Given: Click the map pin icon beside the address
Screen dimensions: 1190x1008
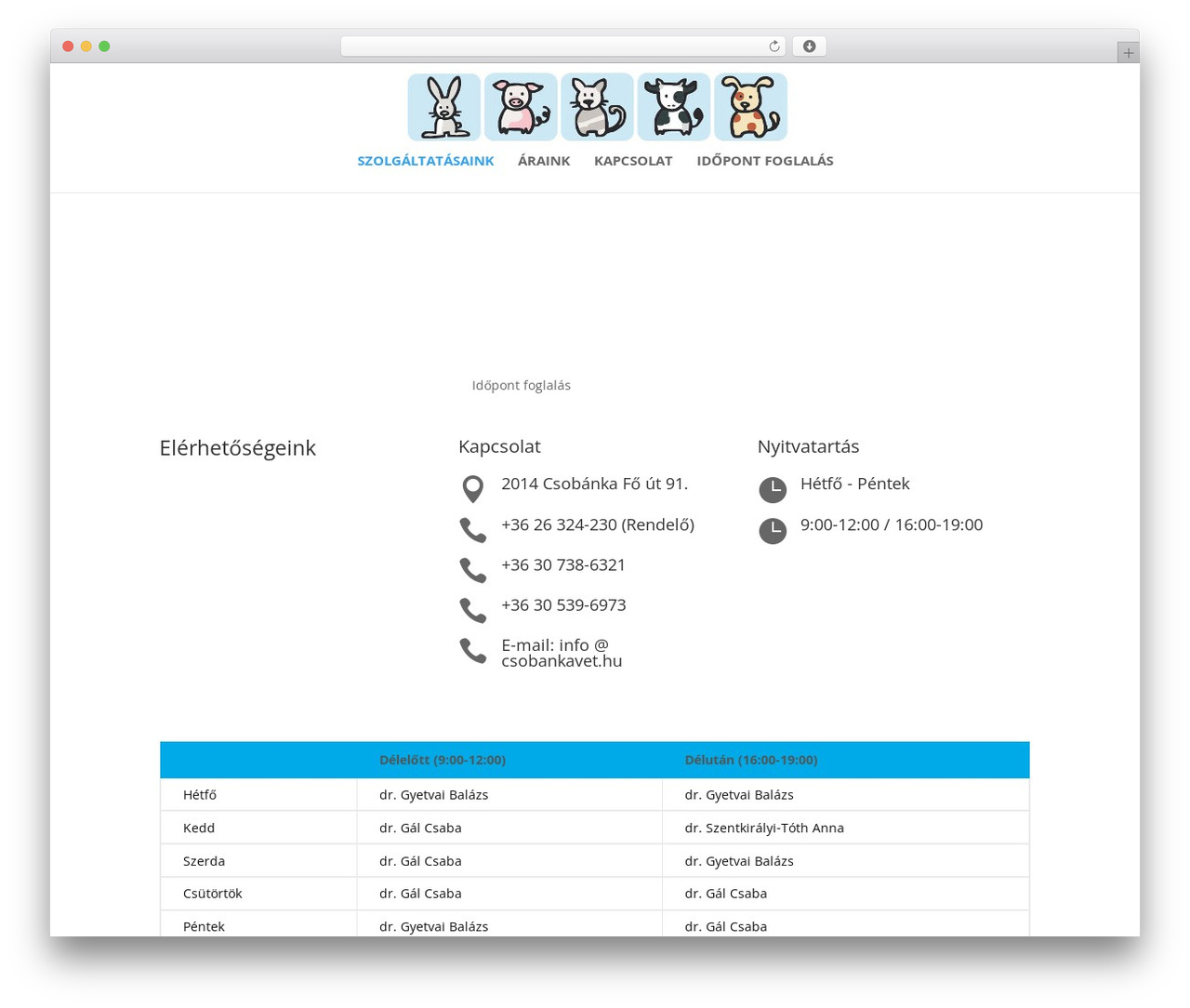Looking at the screenshot, I should [x=473, y=489].
